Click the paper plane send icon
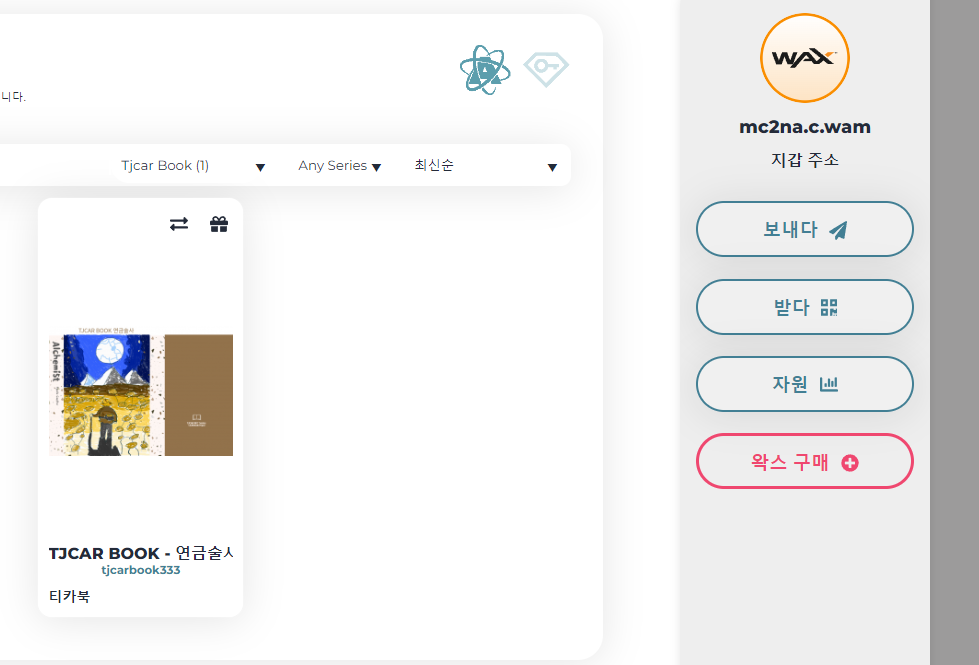The width and height of the screenshot is (979, 665). point(839,230)
